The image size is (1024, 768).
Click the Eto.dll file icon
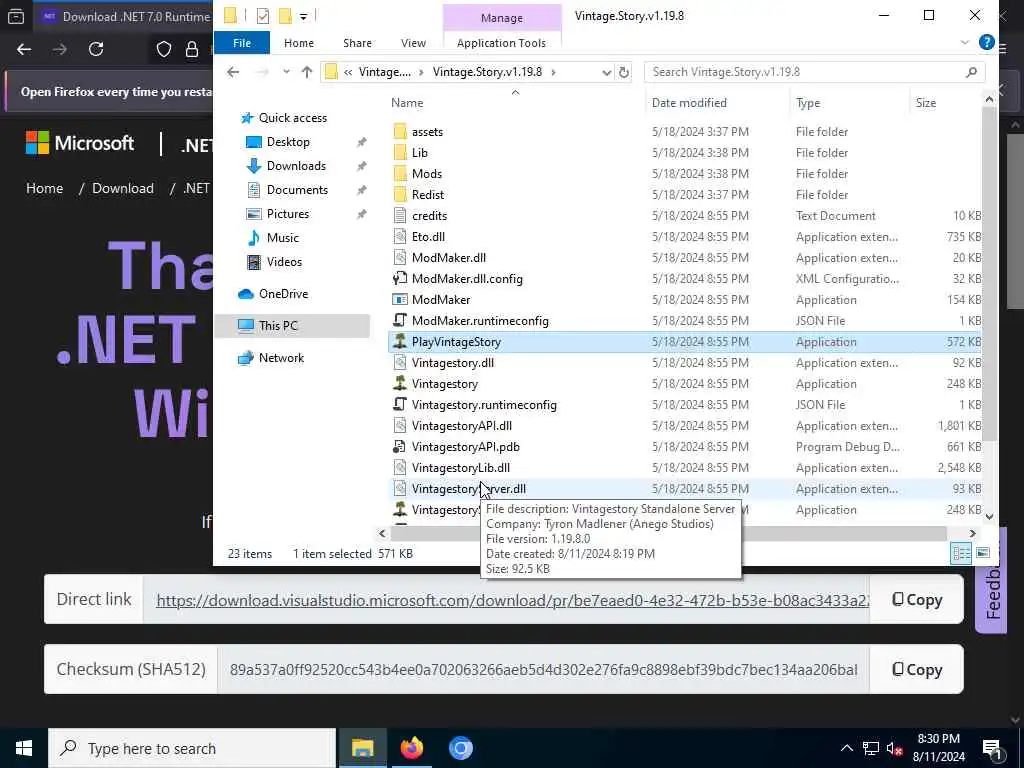(400, 236)
